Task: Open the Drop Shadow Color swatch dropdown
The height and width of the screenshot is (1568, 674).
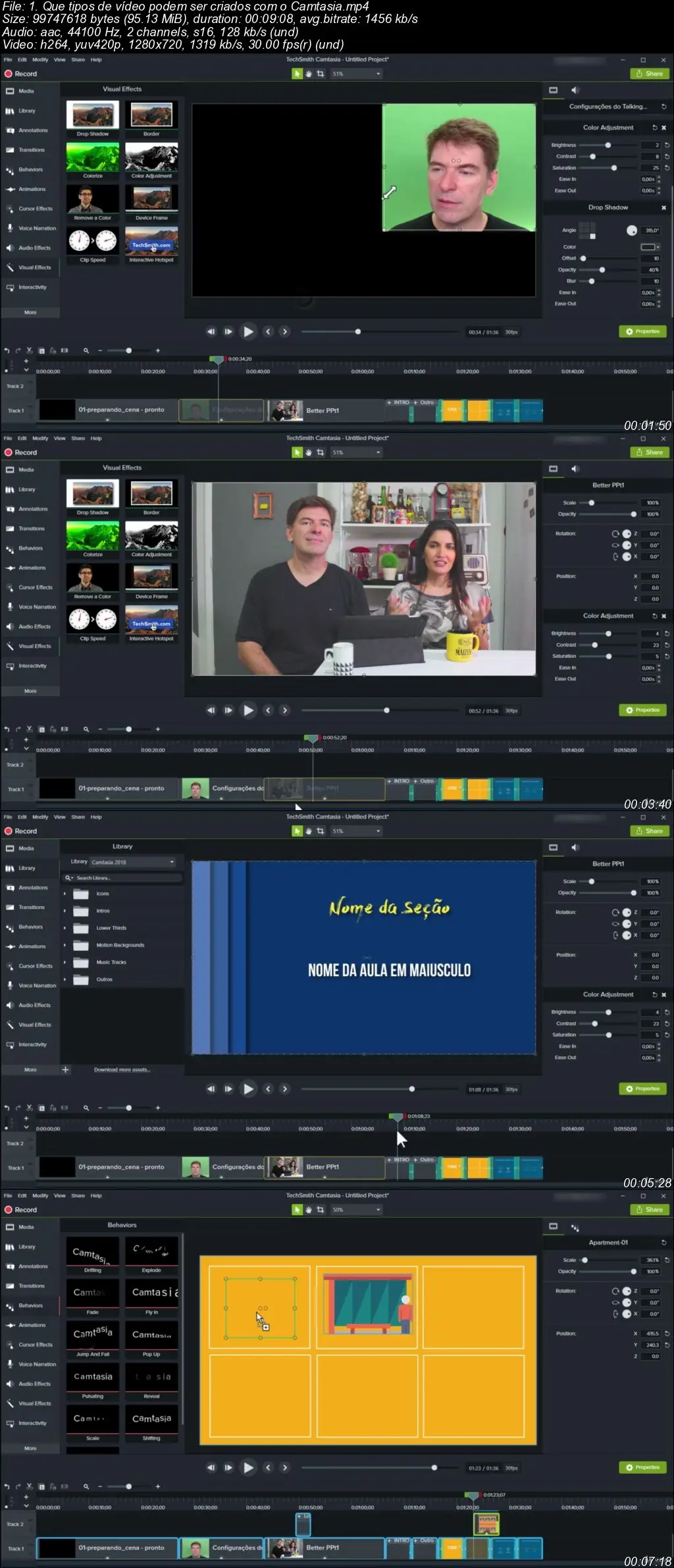Action: tap(650, 247)
